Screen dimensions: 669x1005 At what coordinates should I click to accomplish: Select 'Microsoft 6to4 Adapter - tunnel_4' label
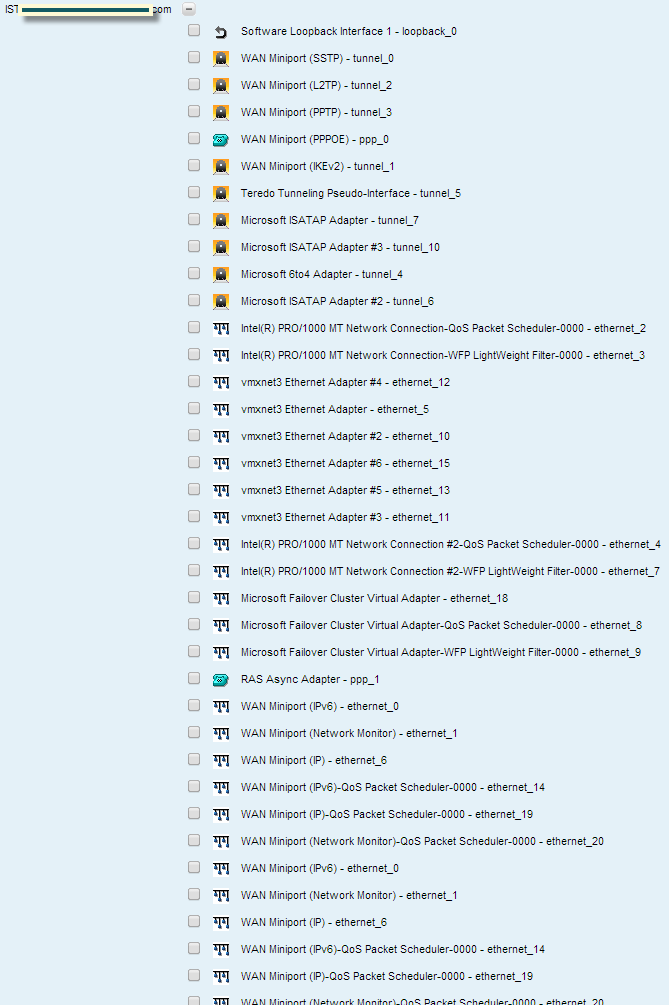tap(322, 274)
